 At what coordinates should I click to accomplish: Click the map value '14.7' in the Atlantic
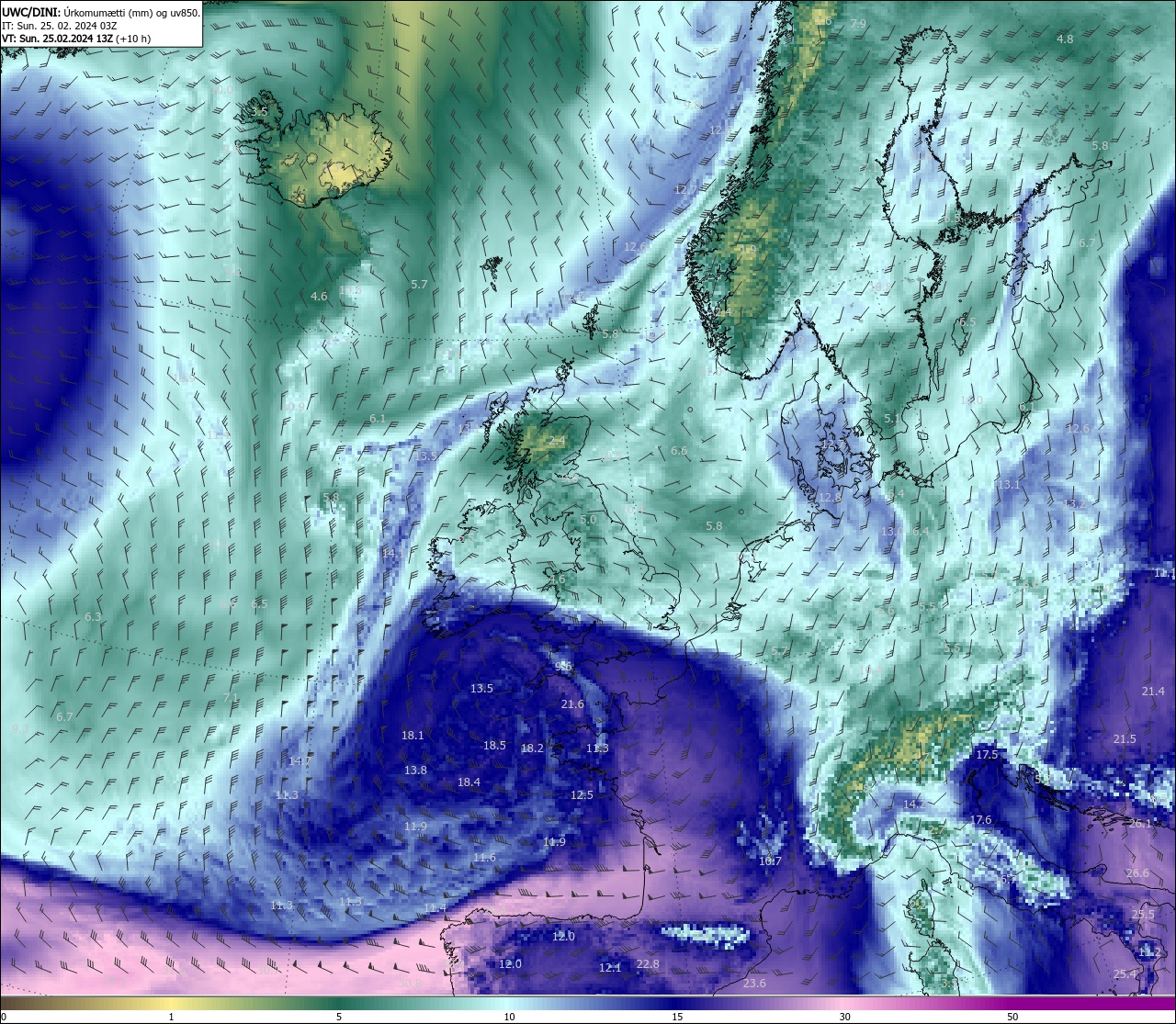(x=300, y=761)
